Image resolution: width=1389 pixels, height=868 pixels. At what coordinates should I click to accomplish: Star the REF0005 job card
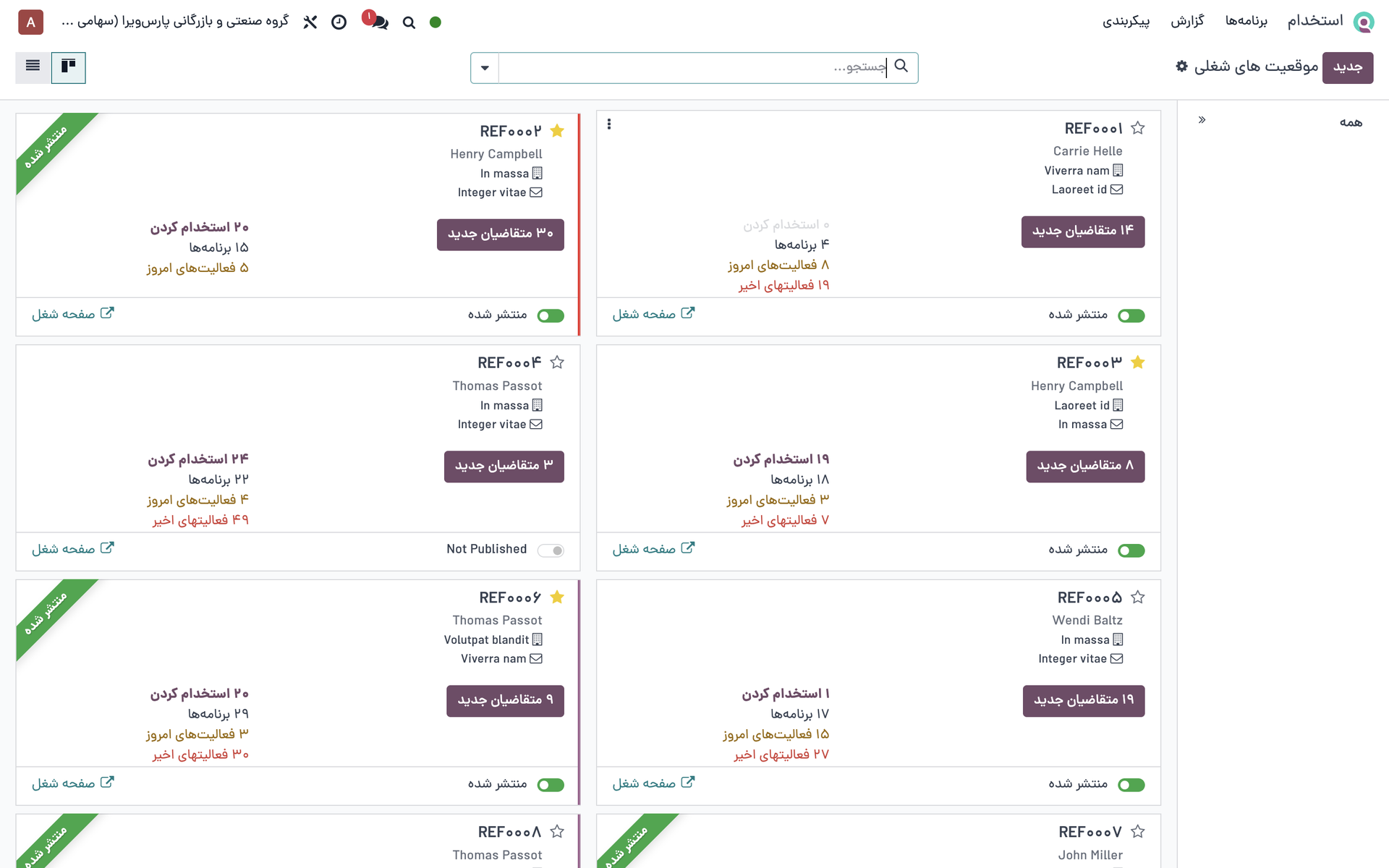pyautogui.click(x=1137, y=597)
